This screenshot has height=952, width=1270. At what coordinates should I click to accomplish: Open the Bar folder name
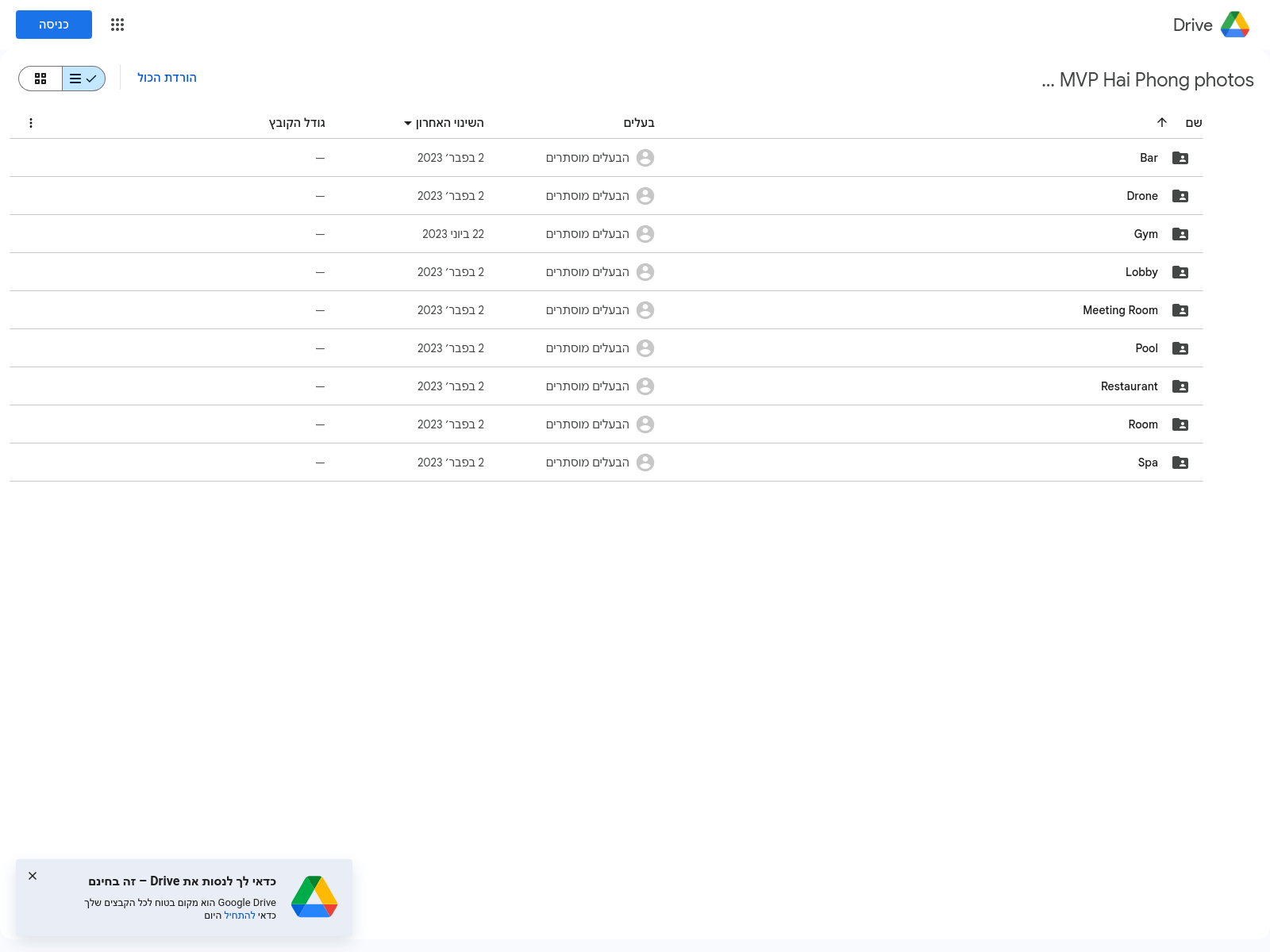[1149, 158]
